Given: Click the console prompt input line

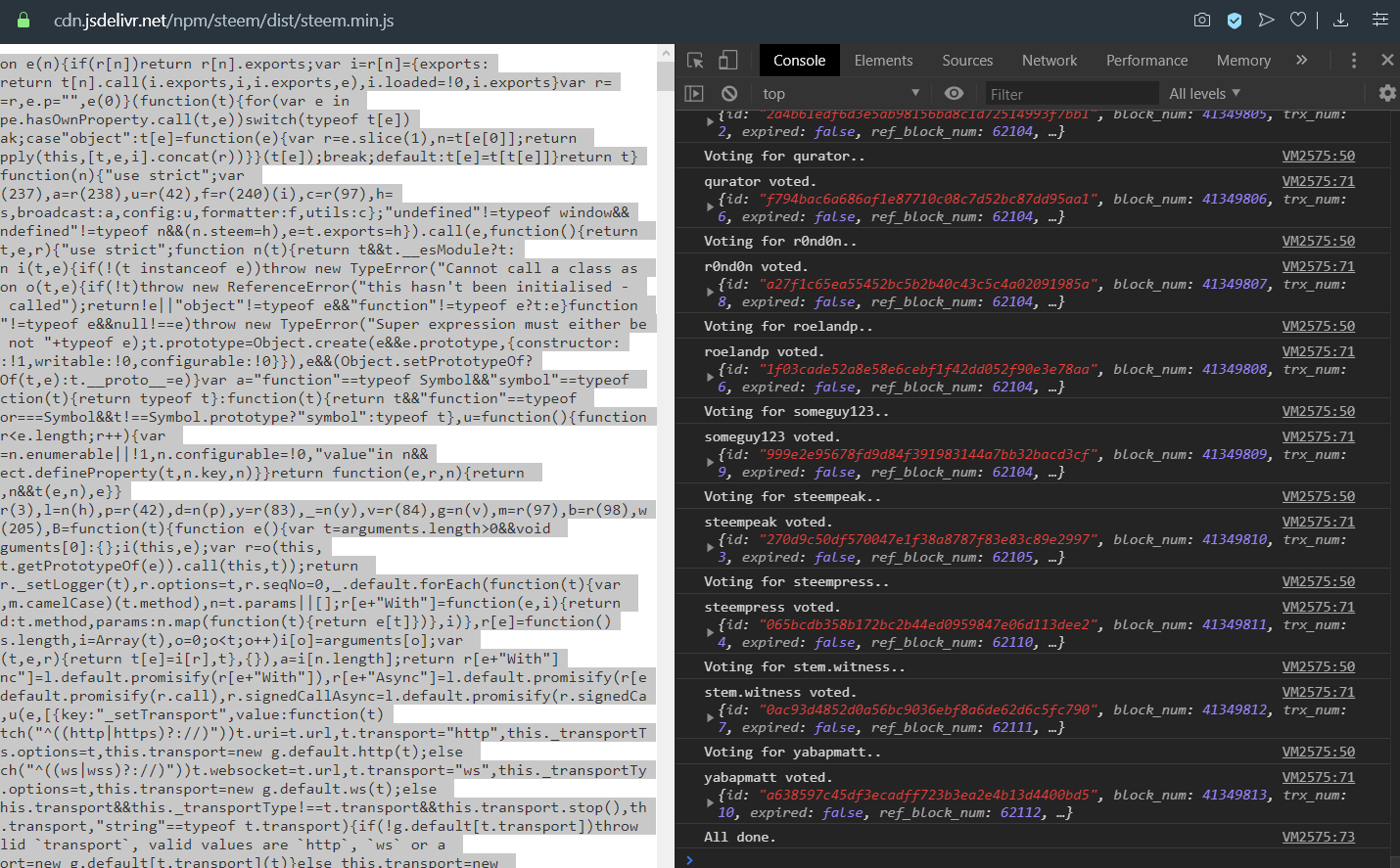Looking at the screenshot, I should click(x=1038, y=859).
